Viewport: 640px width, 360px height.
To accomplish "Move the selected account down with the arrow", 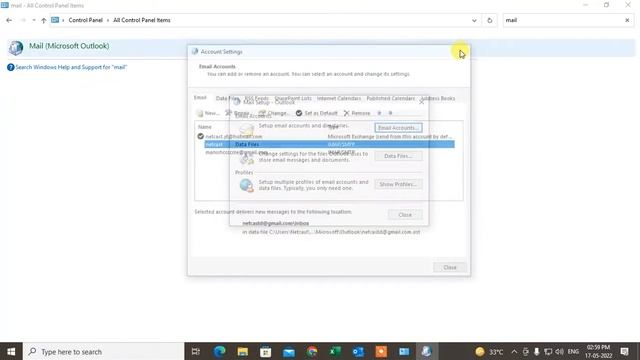I will click(391, 113).
